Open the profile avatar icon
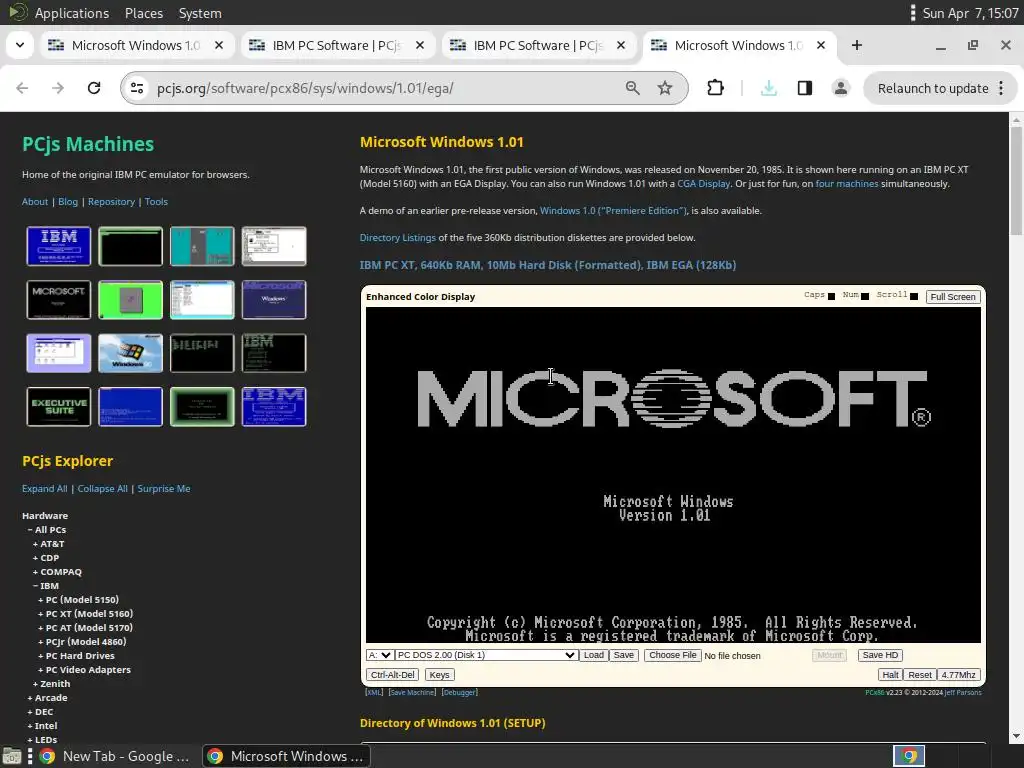Image resolution: width=1024 pixels, height=768 pixels. click(840, 88)
